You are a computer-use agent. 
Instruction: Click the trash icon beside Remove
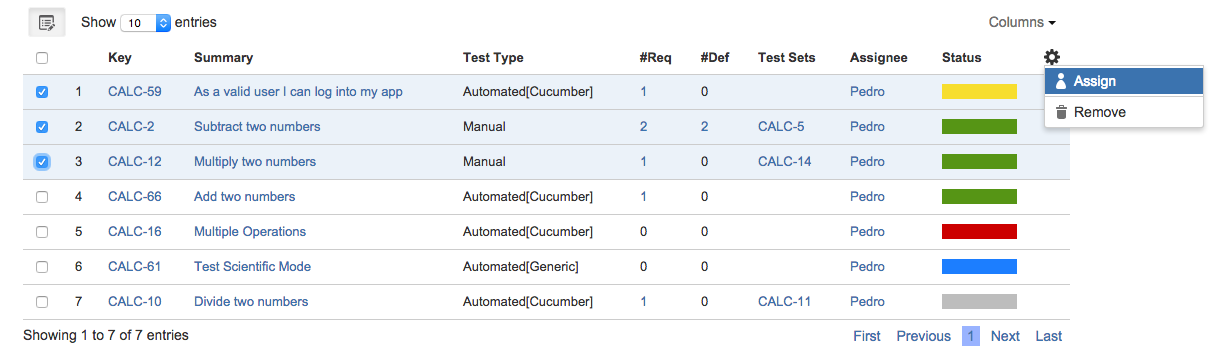(1061, 112)
